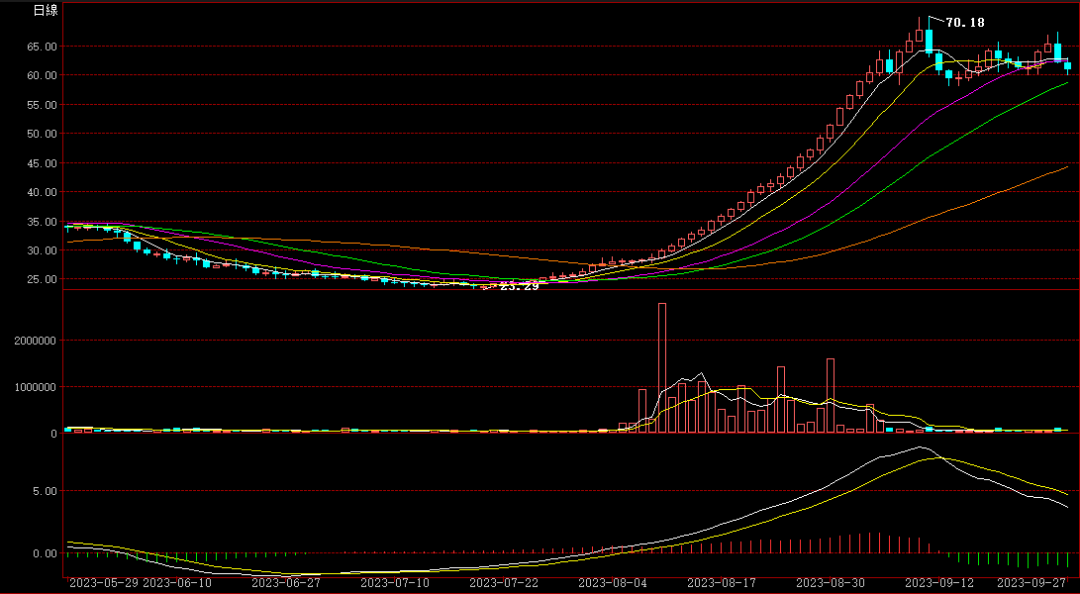The height and width of the screenshot is (594, 1080).
Task: Click the 2023-09-12 date label
Action: click(x=940, y=582)
